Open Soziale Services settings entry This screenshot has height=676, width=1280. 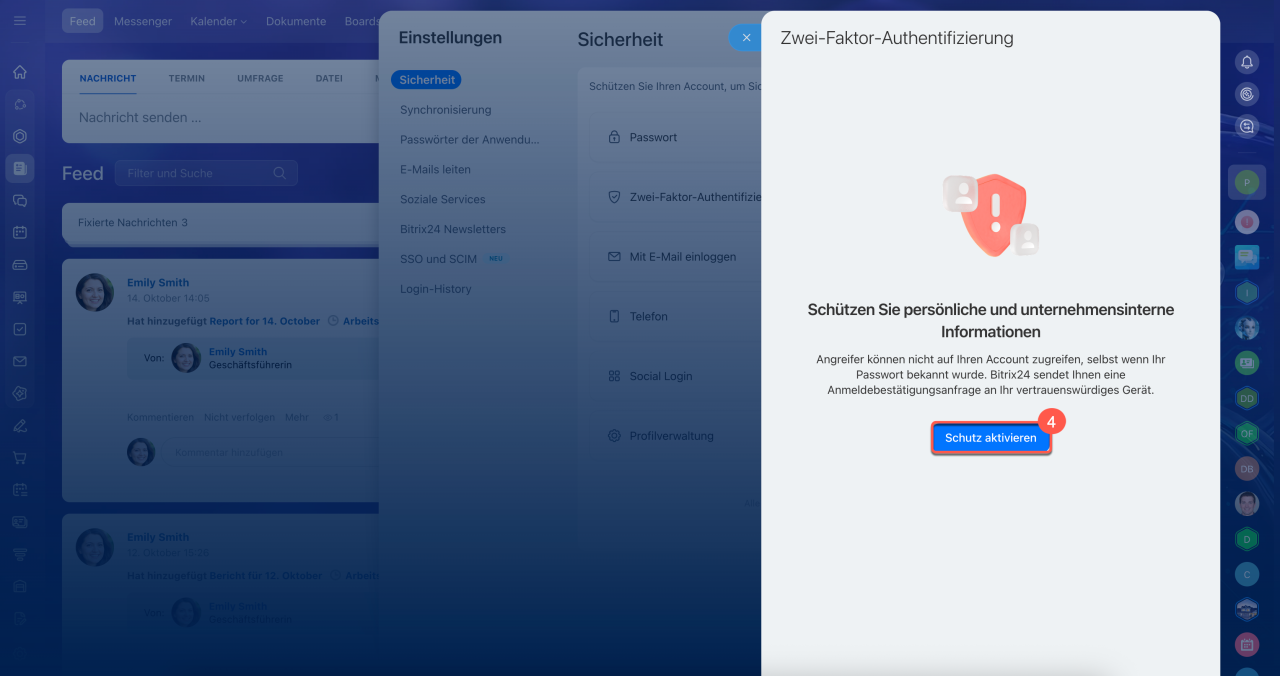(x=443, y=200)
